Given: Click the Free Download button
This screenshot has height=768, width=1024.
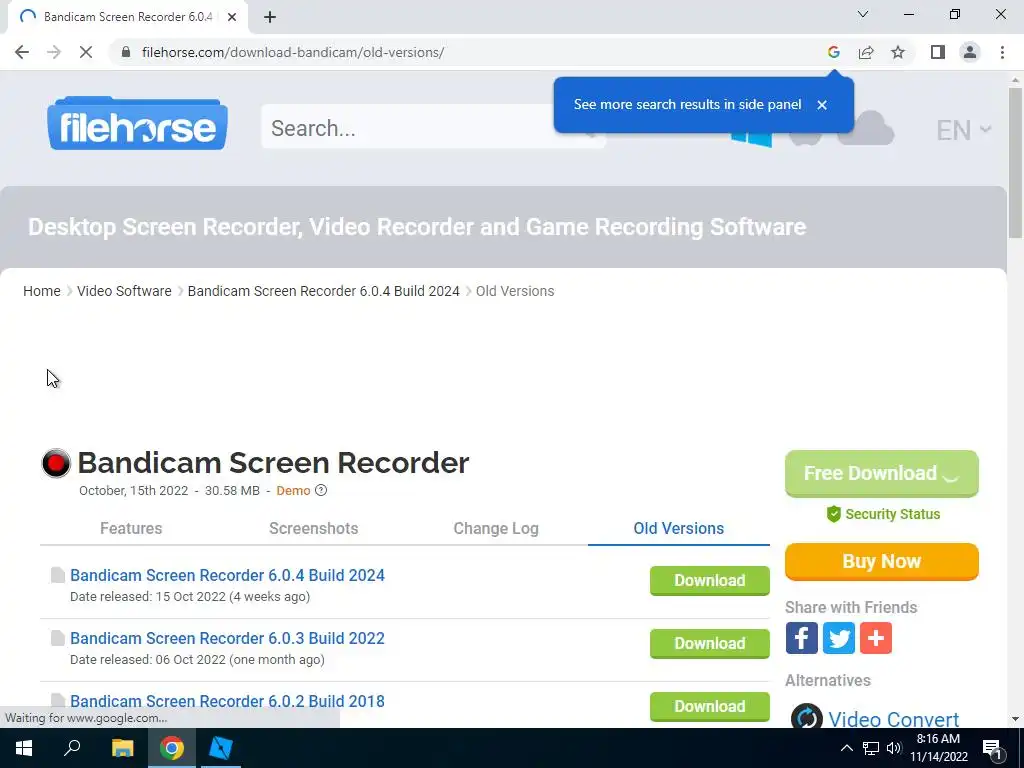Looking at the screenshot, I should click(882, 473).
